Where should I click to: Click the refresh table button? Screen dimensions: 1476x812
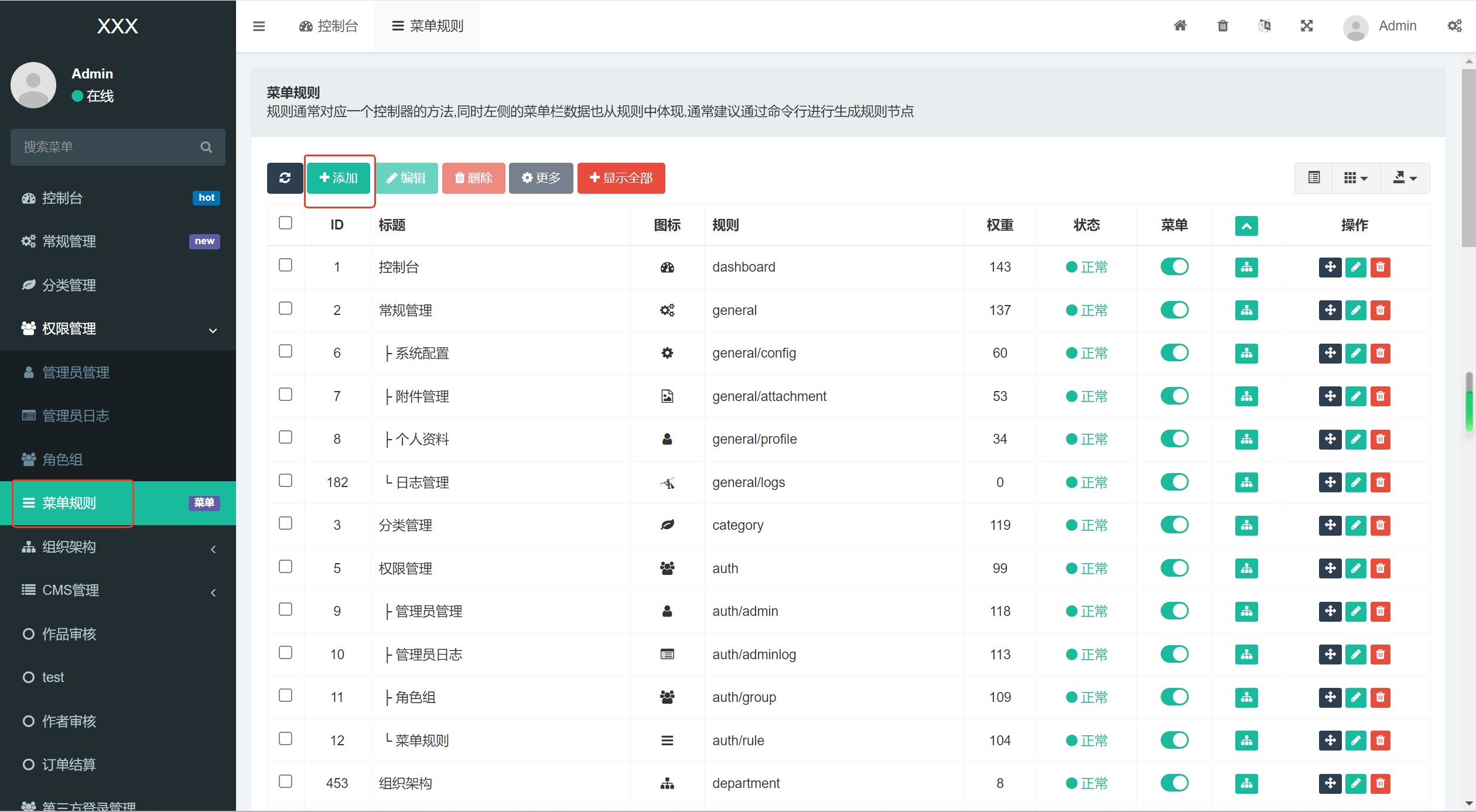click(285, 178)
